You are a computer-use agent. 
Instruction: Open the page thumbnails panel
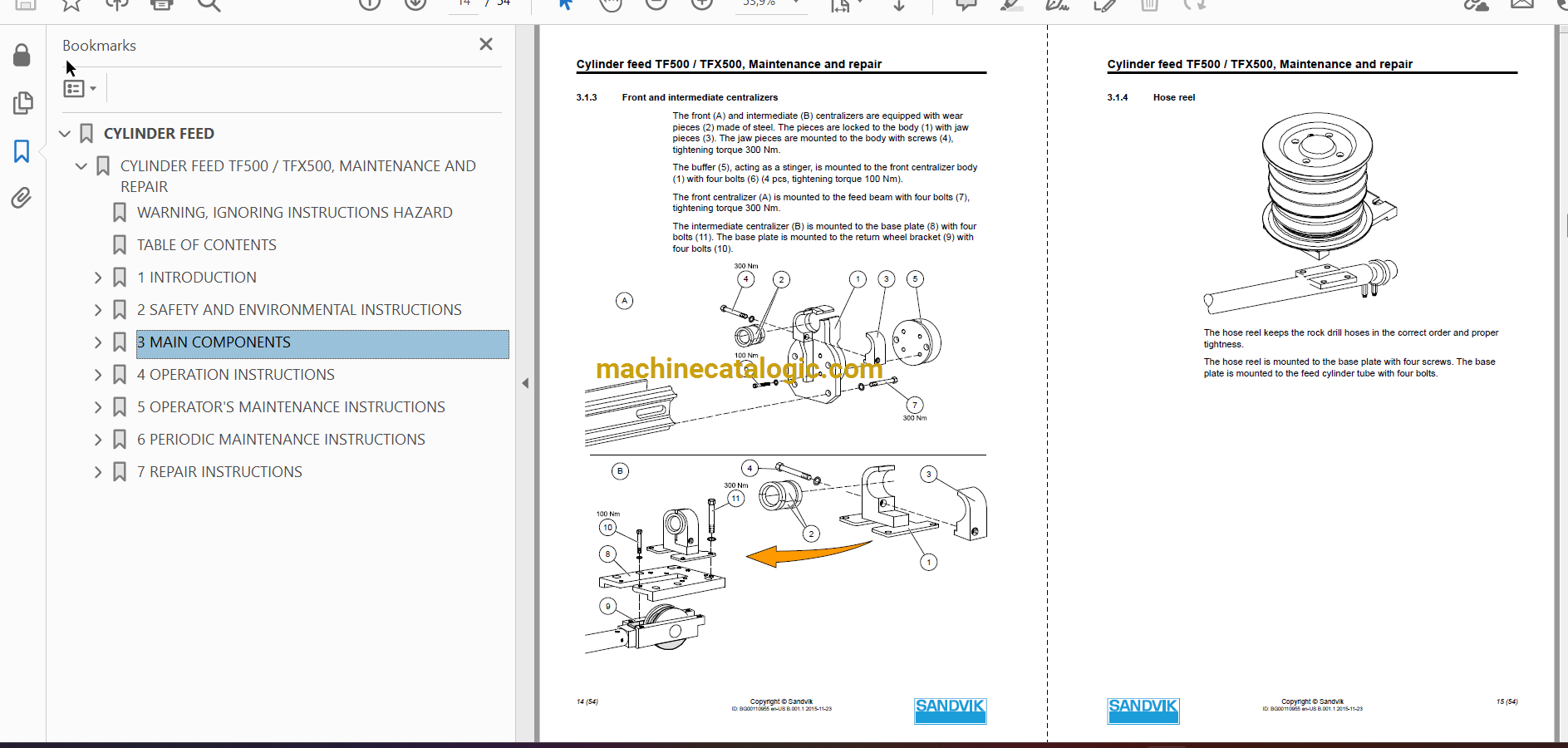point(22,103)
